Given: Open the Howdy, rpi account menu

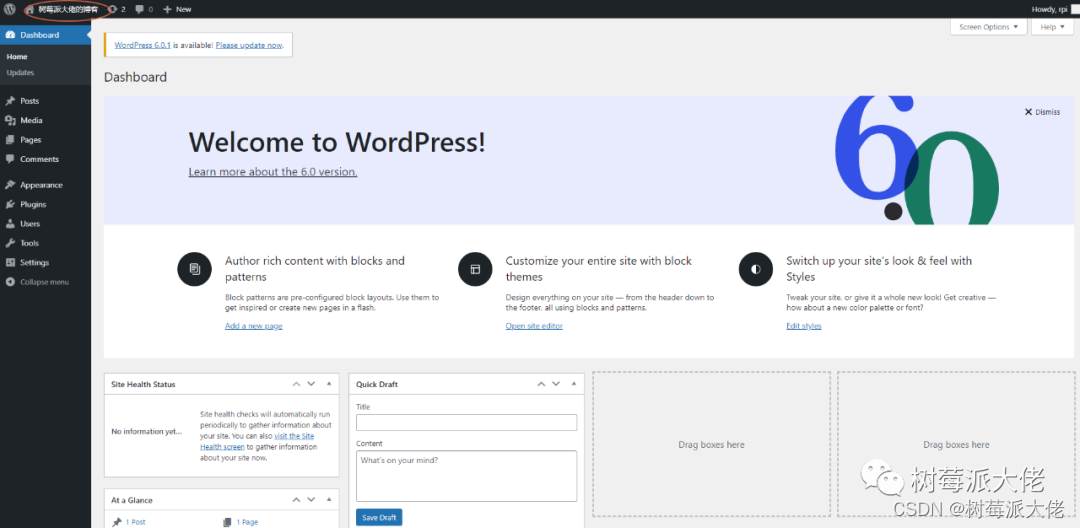Looking at the screenshot, I should tap(1053, 9).
